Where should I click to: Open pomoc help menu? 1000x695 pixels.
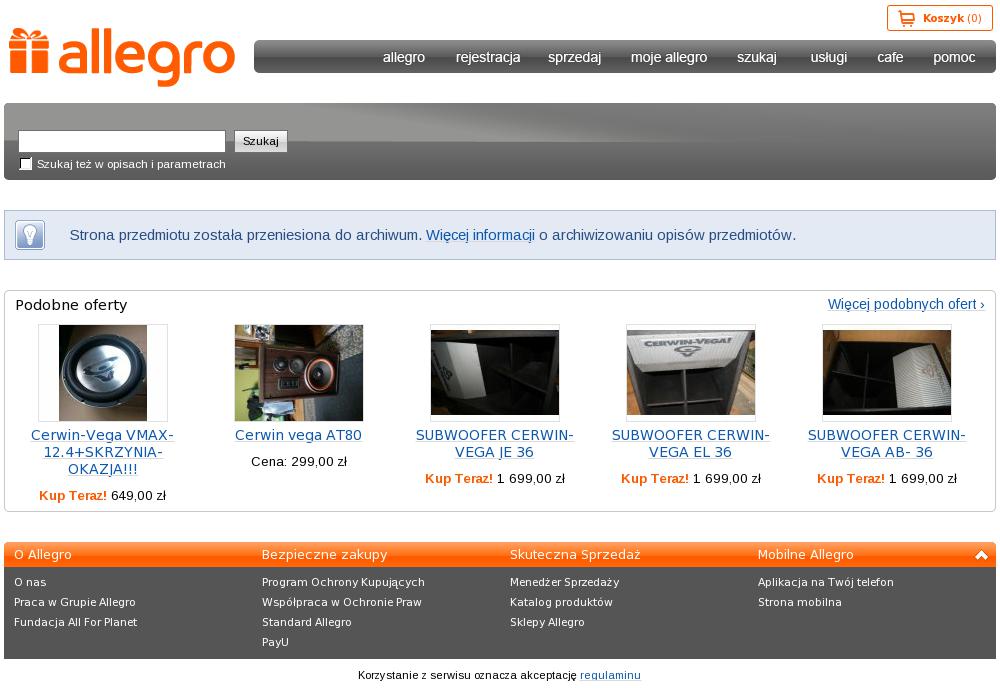pyautogui.click(x=954, y=57)
